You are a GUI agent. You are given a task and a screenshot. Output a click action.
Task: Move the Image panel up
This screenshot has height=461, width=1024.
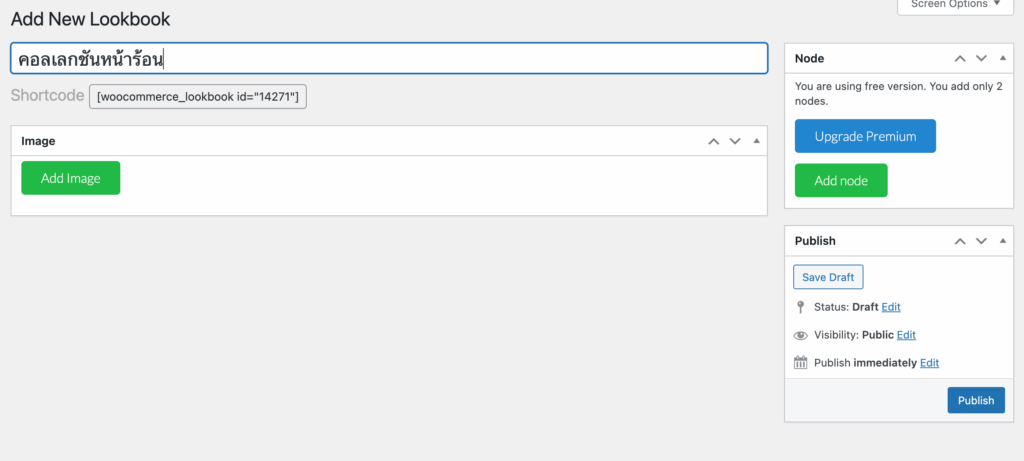(x=713, y=141)
